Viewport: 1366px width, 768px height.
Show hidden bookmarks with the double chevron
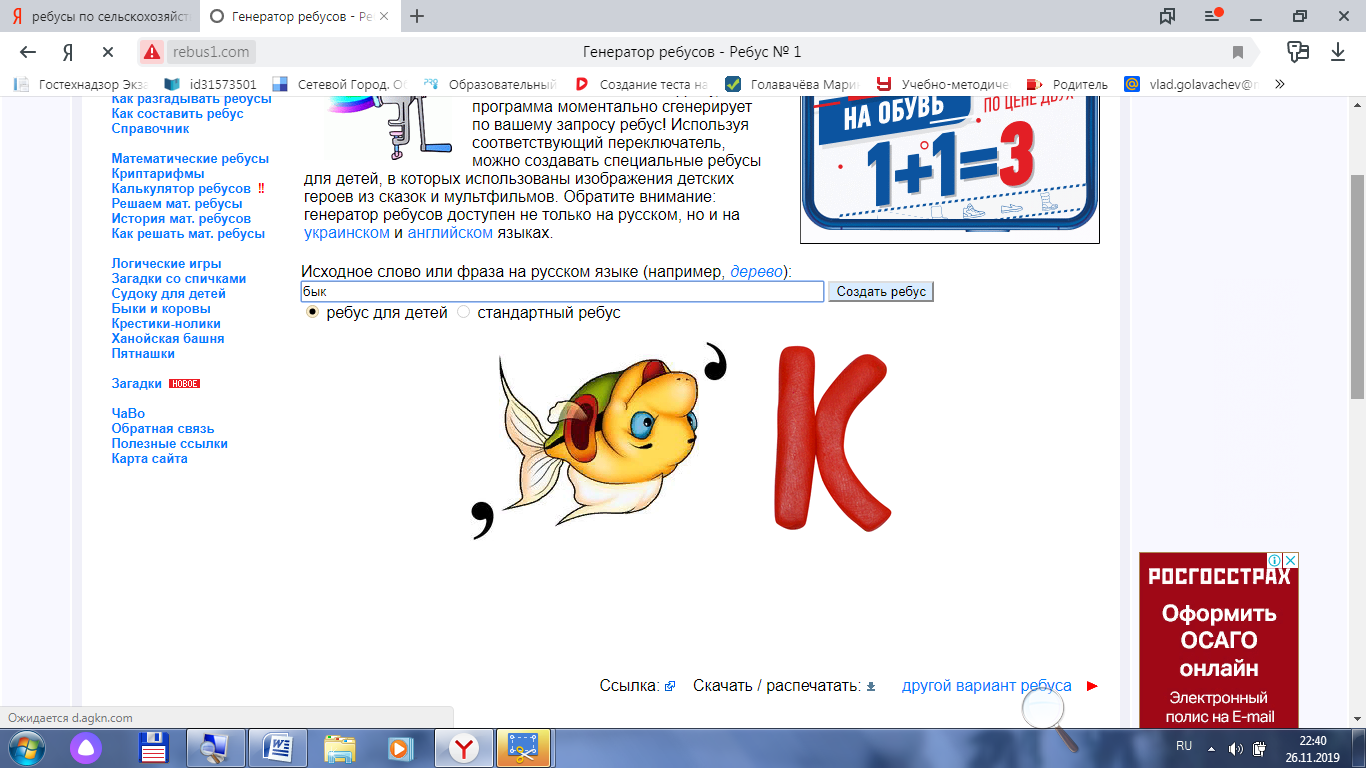click(1280, 84)
